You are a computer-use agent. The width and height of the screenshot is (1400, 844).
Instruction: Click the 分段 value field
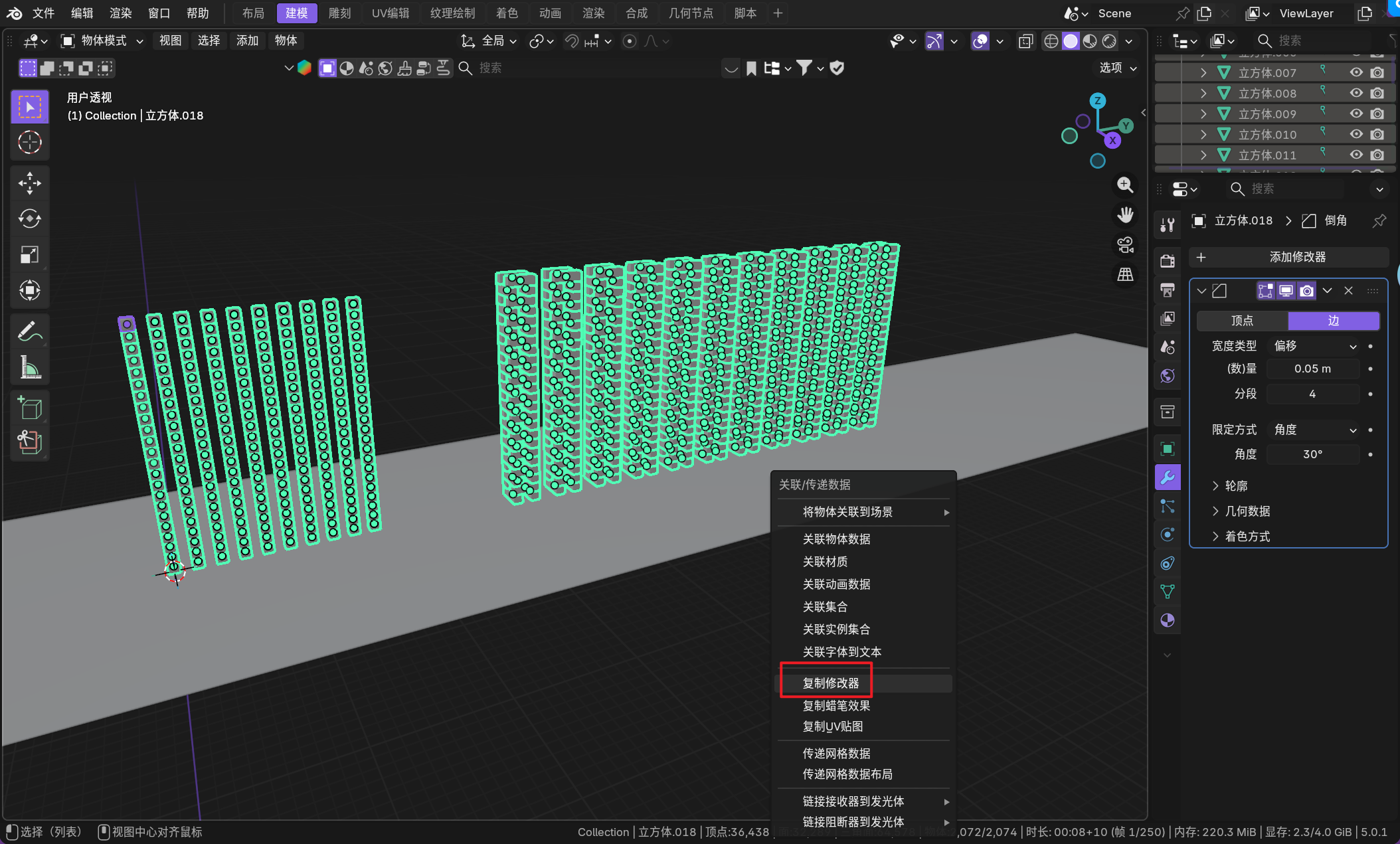click(x=1312, y=394)
